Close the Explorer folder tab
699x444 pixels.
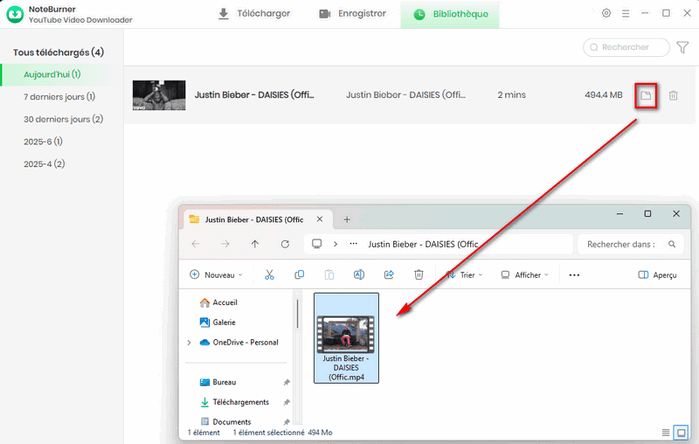pyautogui.click(x=320, y=219)
